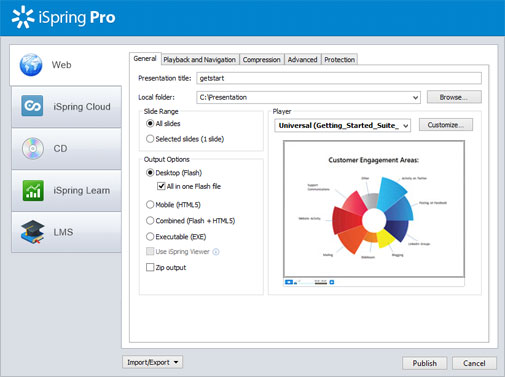The height and width of the screenshot is (377, 505).
Task: Uncheck All in one Flash file
Action: tap(161, 186)
